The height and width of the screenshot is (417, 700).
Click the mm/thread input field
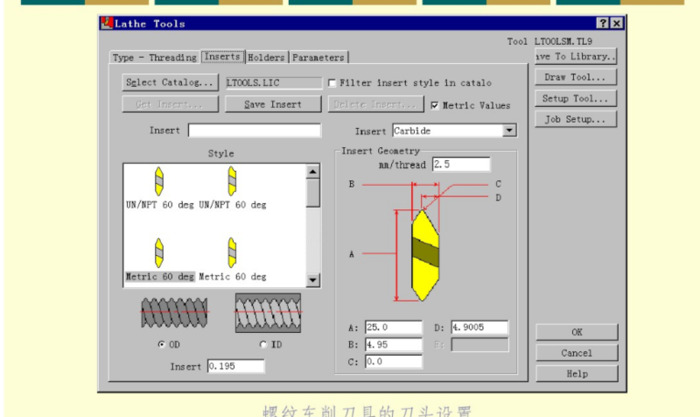461,164
